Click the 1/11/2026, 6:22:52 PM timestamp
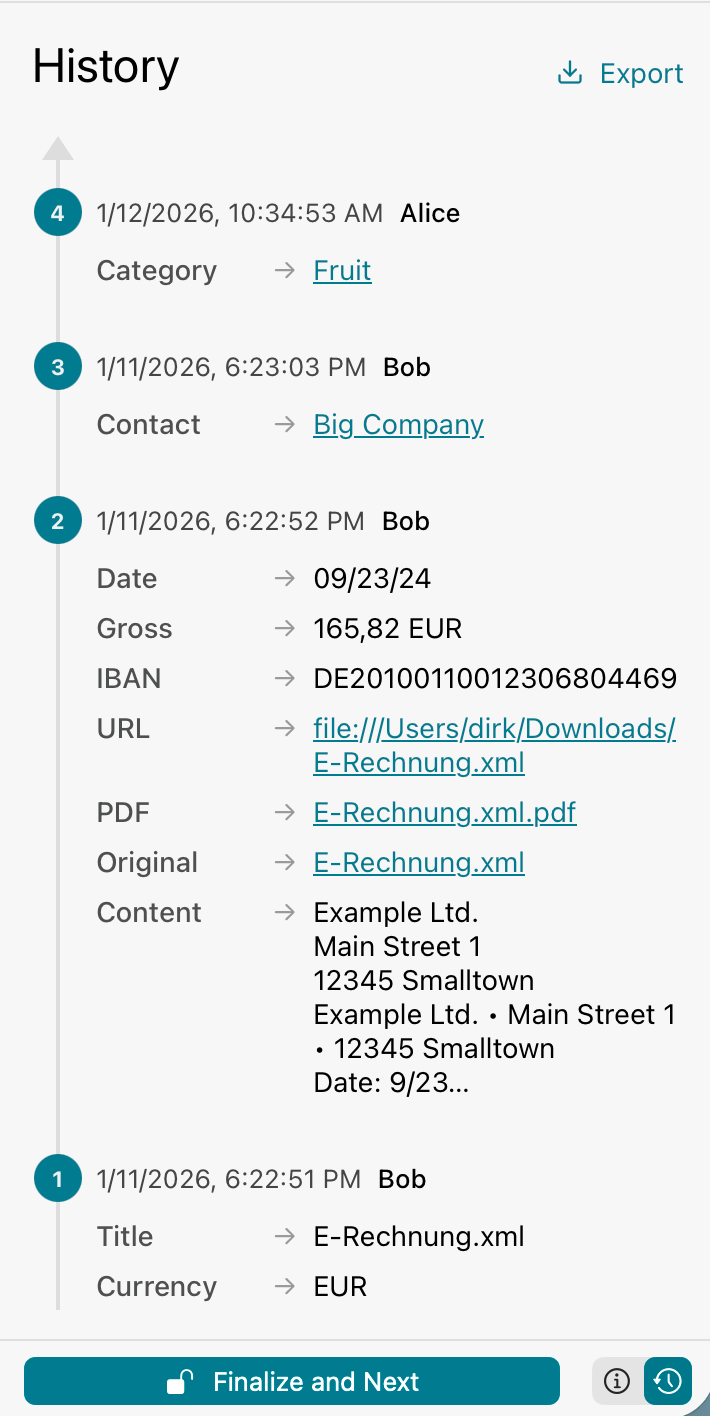This screenshot has width=710, height=1416. (231, 521)
